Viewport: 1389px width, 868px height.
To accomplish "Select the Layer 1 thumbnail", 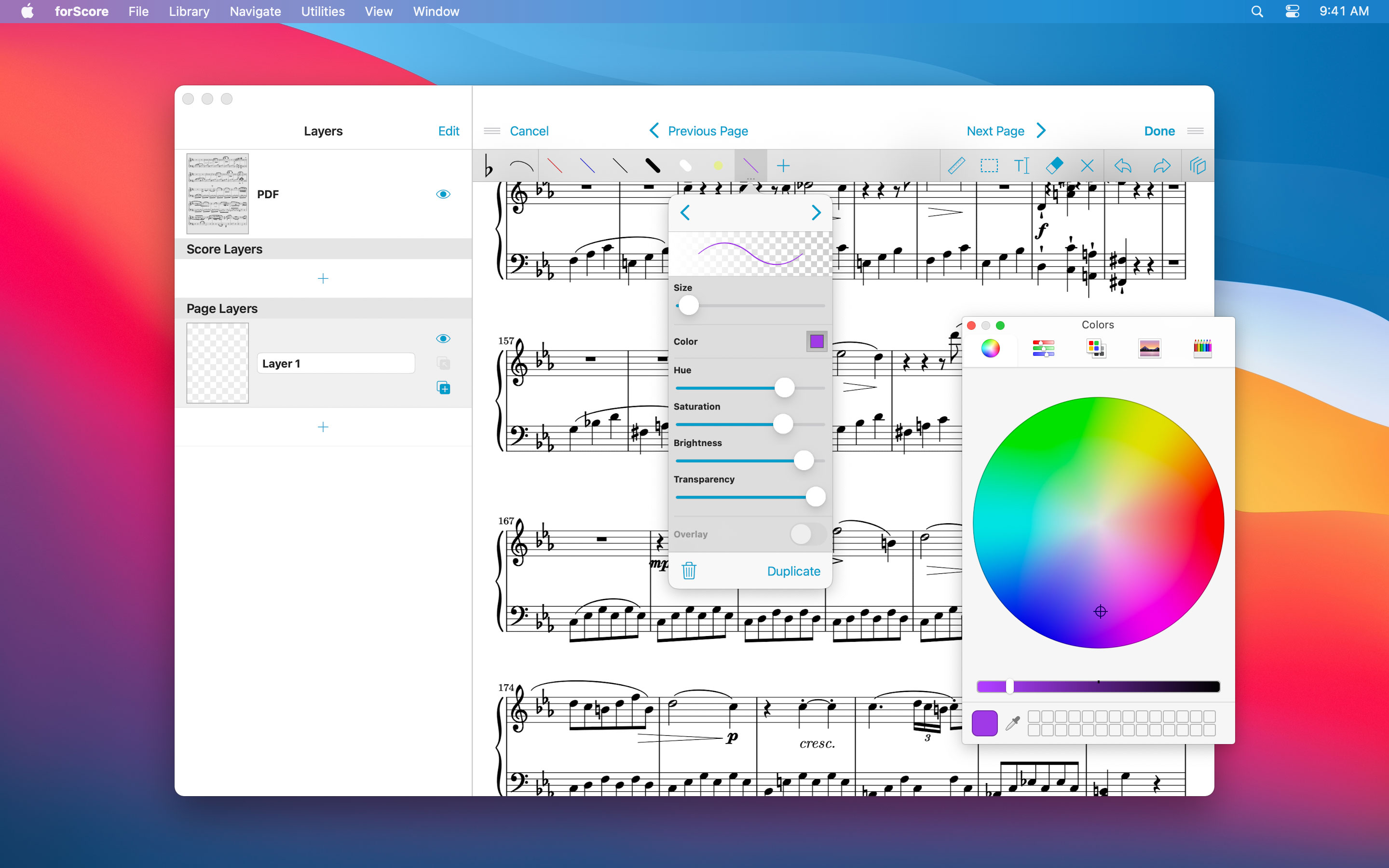I will tap(218, 363).
